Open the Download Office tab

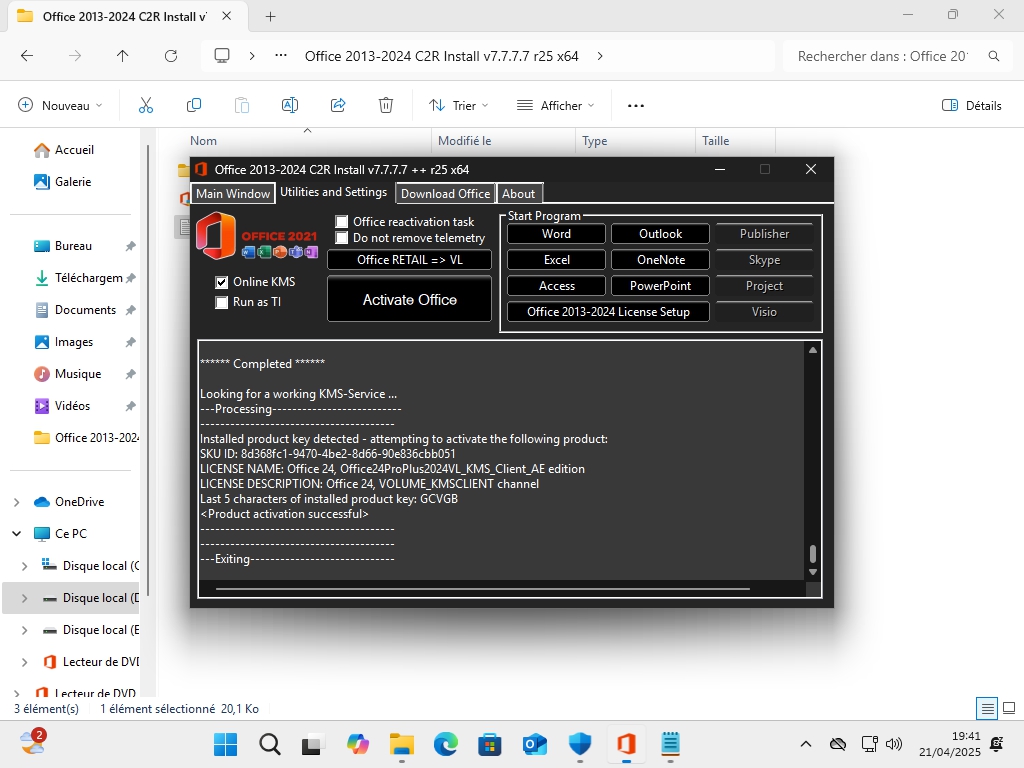coord(445,194)
